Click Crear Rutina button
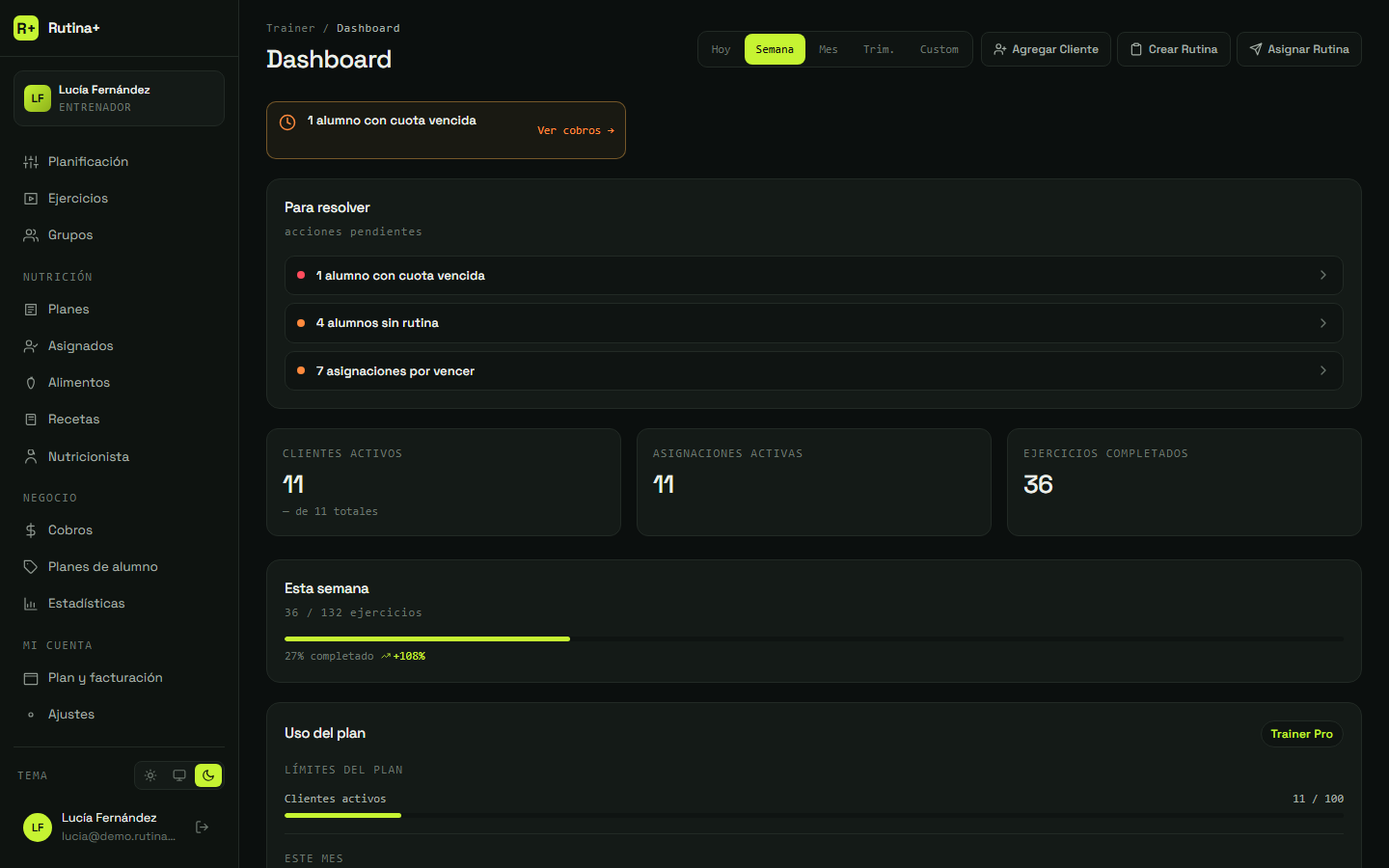1389x868 pixels. point(1174,49)
